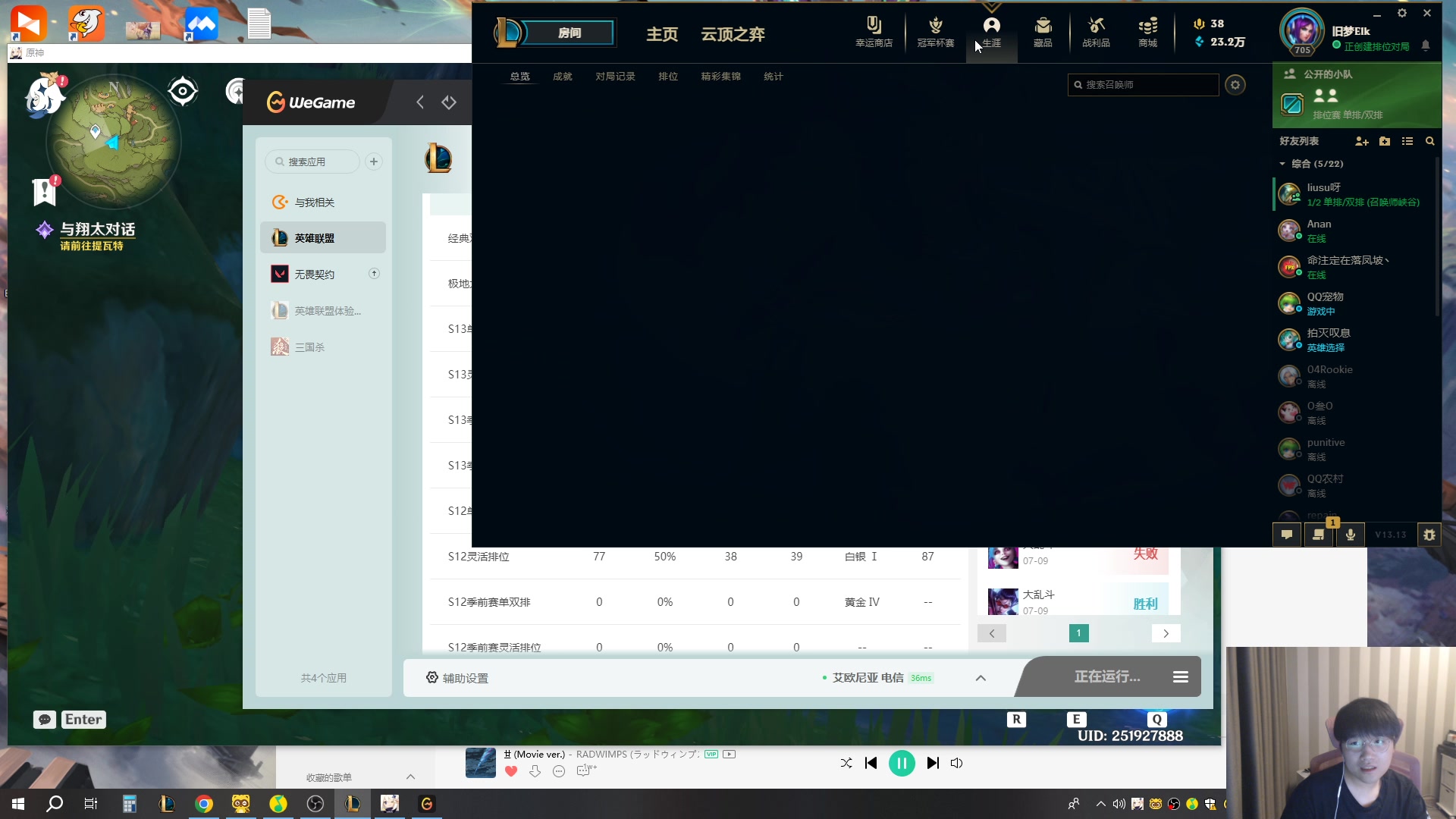Viewport: 1456px width, 819px height.
Task: Click the 房间 lobby button
Action: click(570, 33)
